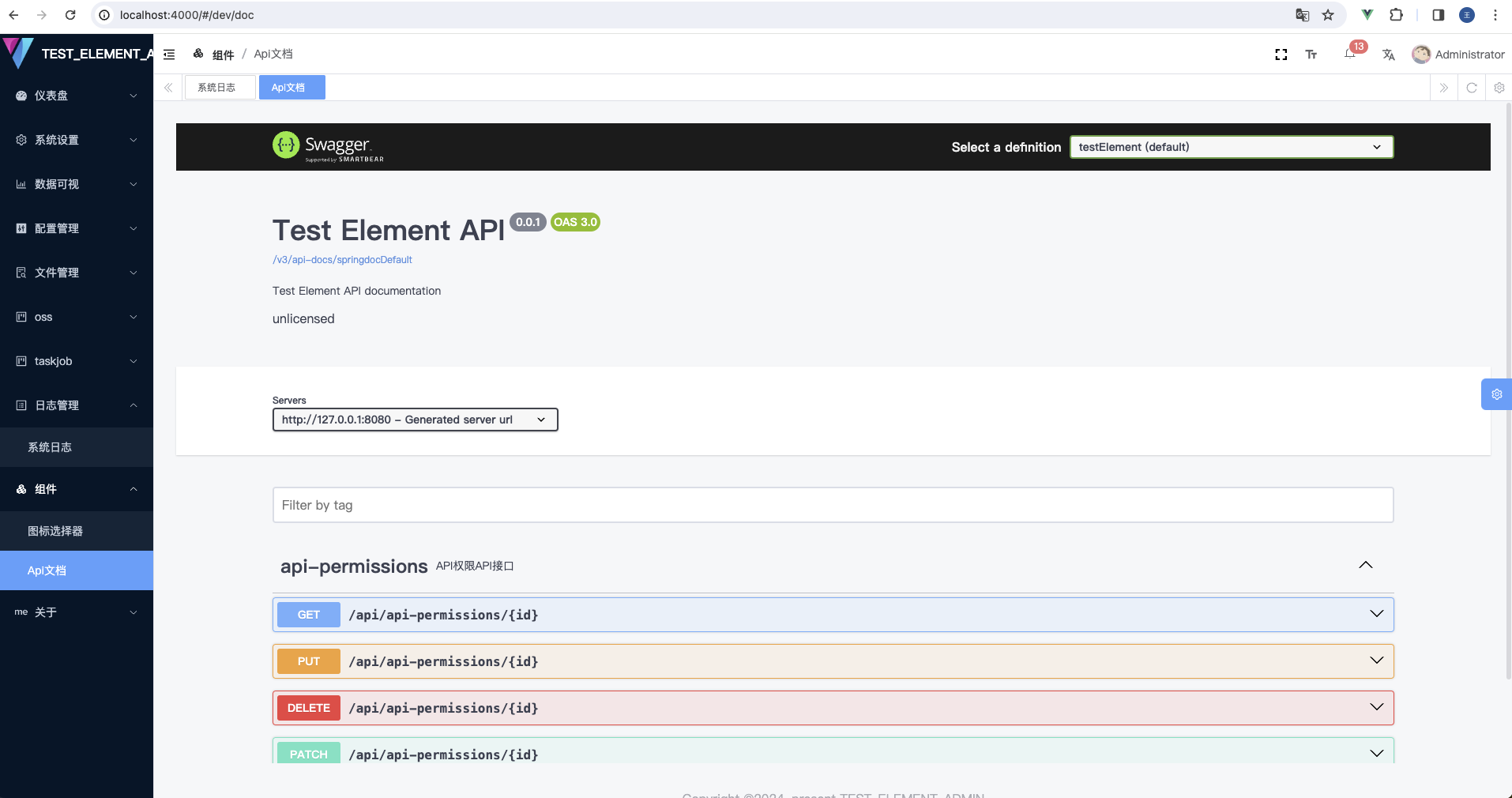1512x798 pixels.
Task: Expand the DELETE /api/api-permissions/{id} operation
Action: (833, 708)
